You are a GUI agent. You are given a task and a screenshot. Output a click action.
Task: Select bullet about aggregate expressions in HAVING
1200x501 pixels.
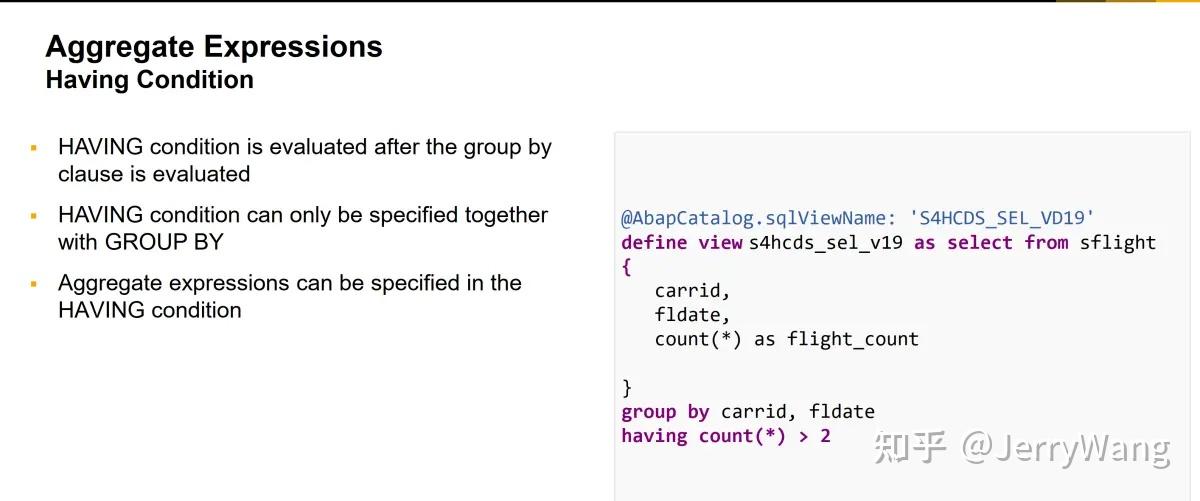click(x=290, y=296)
